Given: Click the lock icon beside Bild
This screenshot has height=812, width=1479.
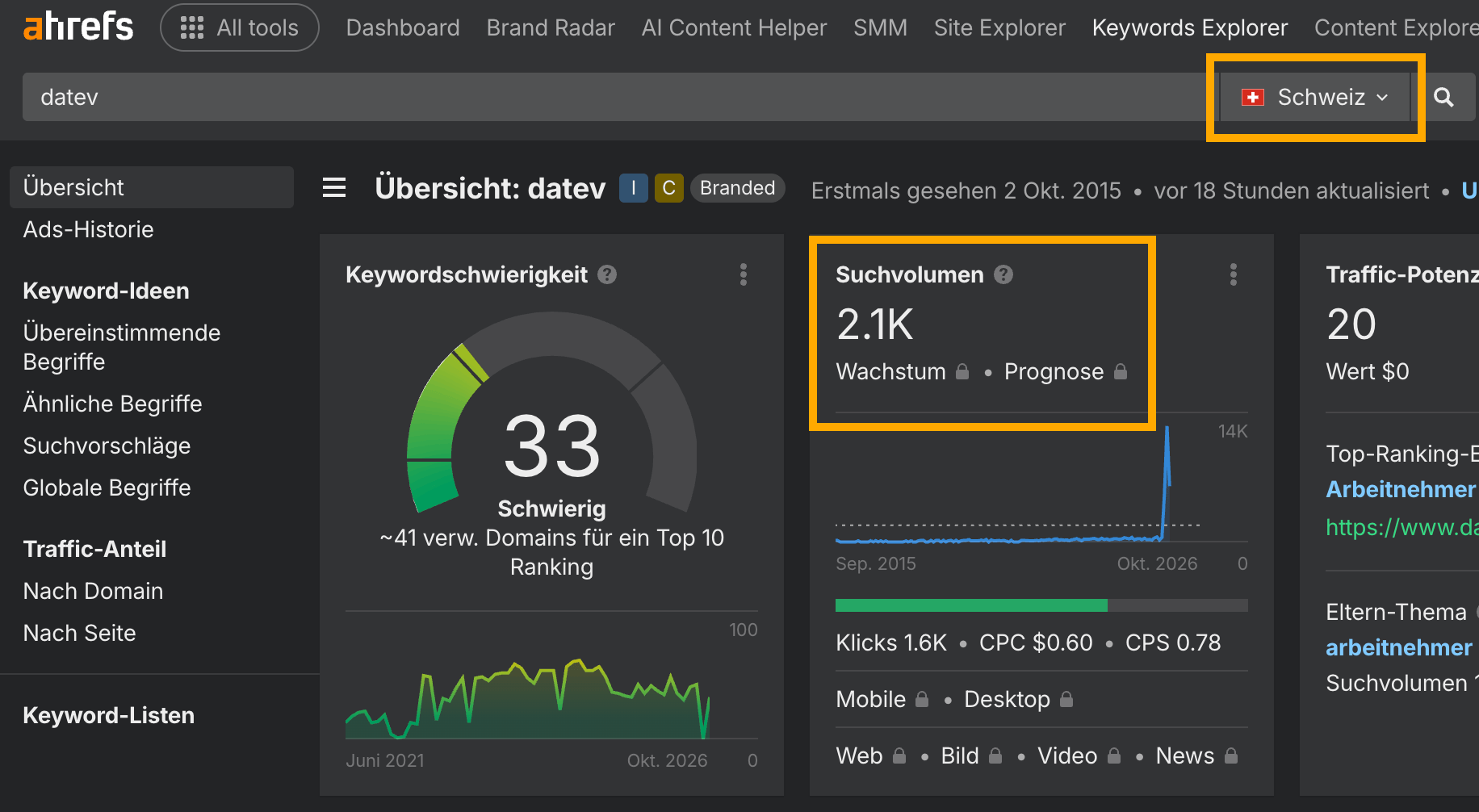Looking at the screenshot, I should pos(995,755).
